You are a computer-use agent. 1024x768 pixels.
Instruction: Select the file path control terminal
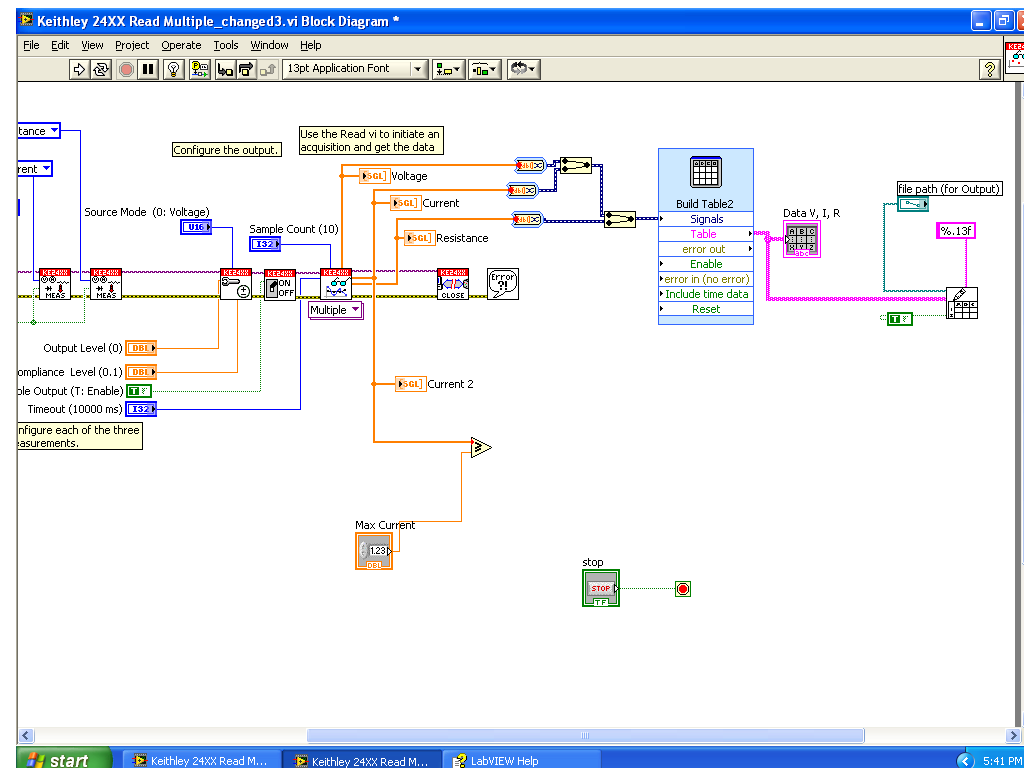pos(913,204)
